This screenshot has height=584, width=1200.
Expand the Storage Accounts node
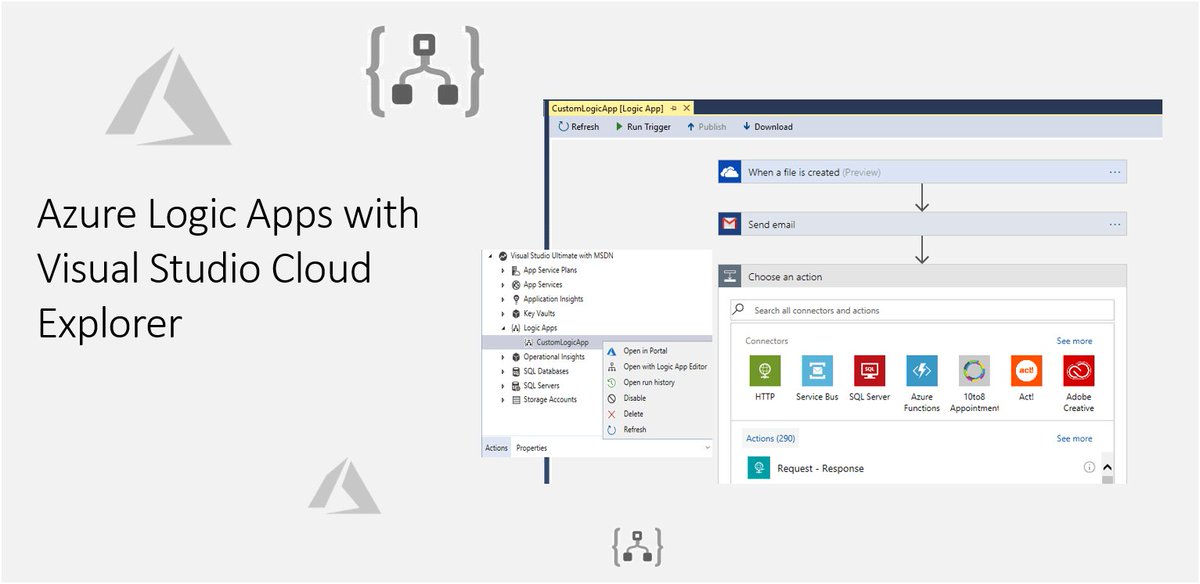[503, 400]
